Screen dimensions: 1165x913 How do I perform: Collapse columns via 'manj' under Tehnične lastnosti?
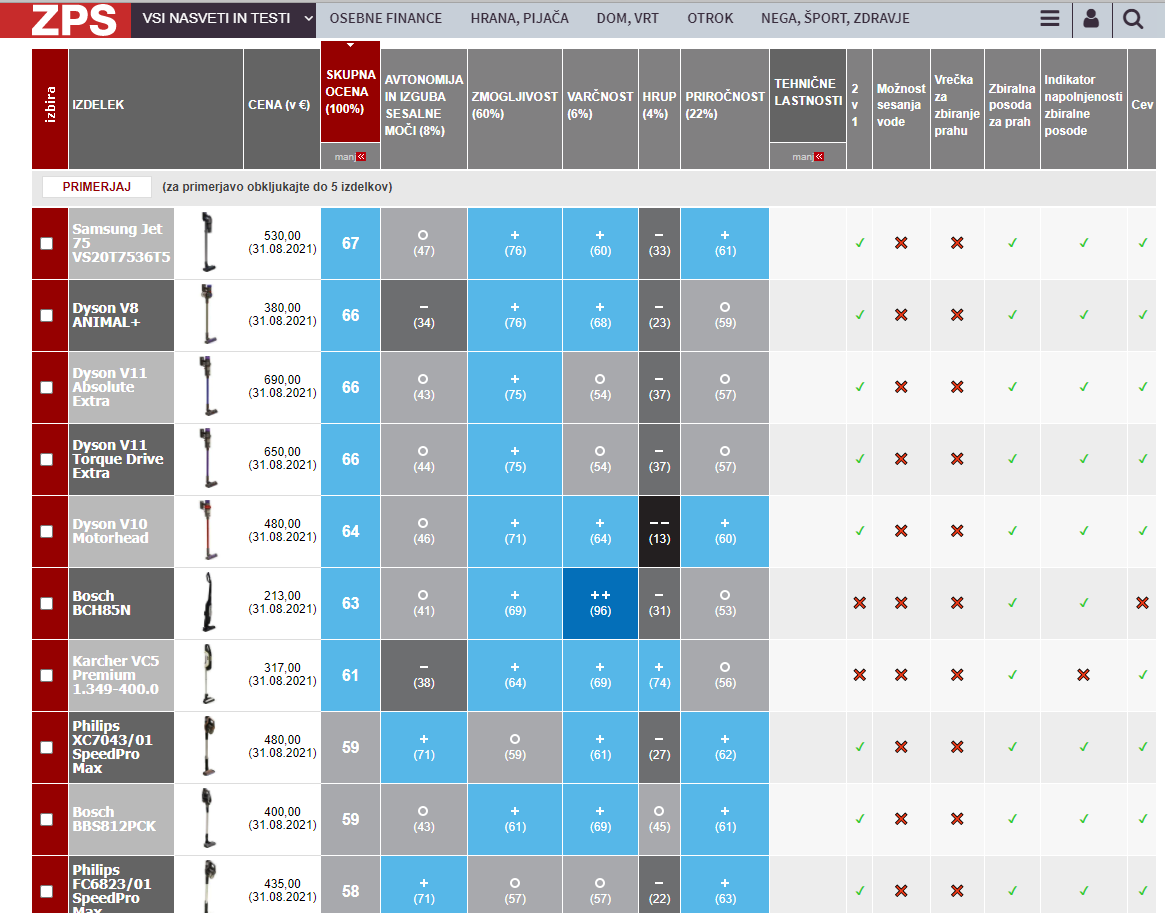pyautogui.click(x=808, y=157)
